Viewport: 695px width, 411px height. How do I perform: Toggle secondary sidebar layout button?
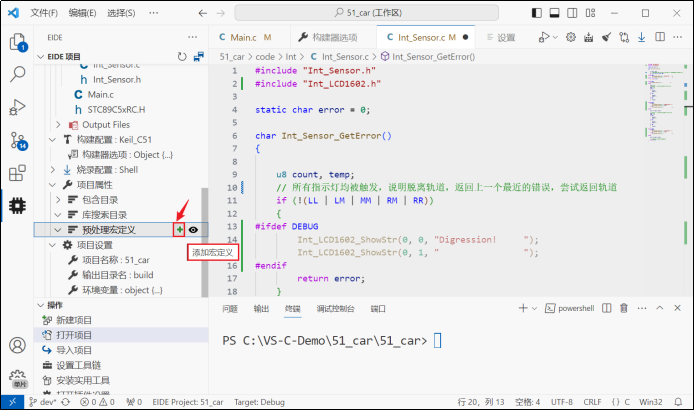(572, 13)
